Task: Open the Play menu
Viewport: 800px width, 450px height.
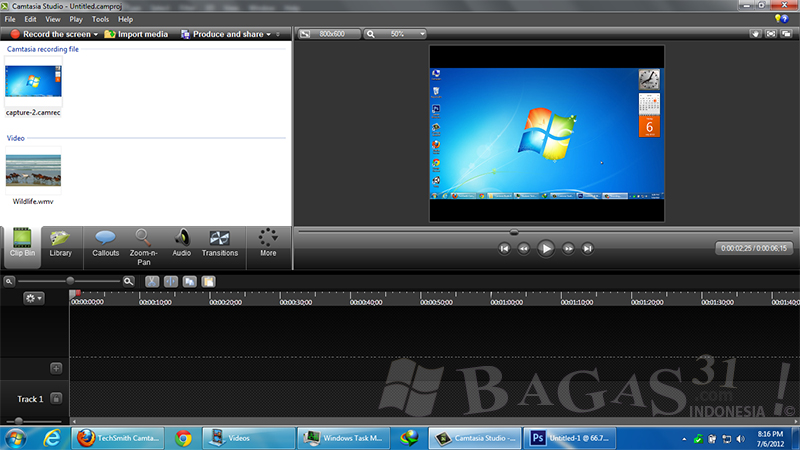Action: pyautogui.click(x=76, y=19)
